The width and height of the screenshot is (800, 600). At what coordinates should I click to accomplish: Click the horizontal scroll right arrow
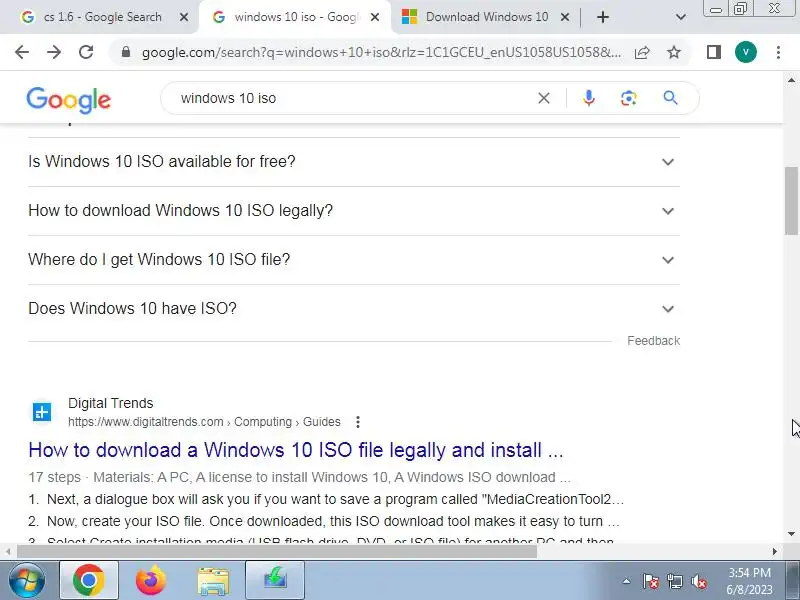(775, 552)
